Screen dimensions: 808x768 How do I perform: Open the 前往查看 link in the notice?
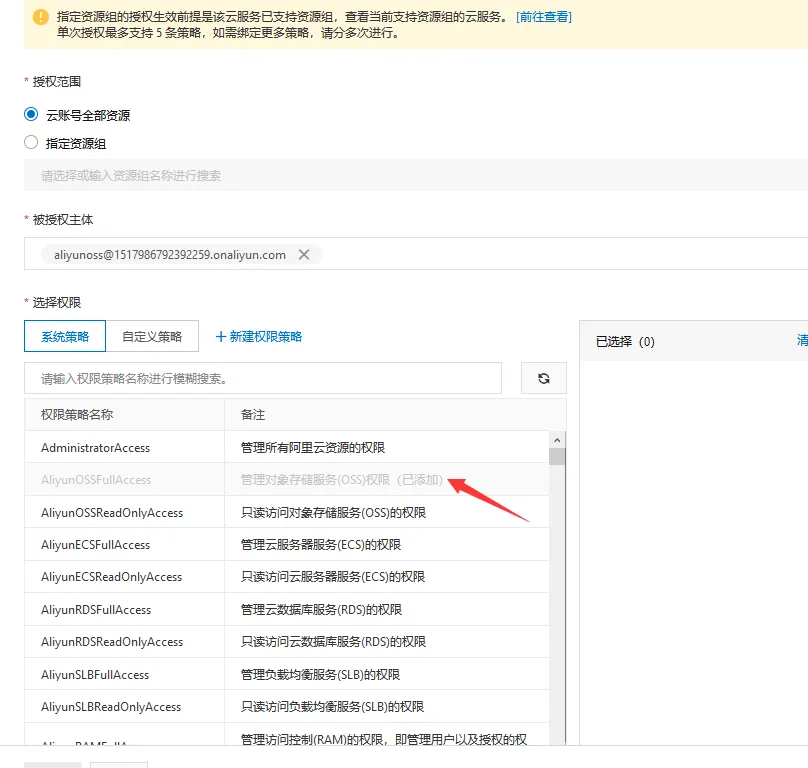coord(544,17)
